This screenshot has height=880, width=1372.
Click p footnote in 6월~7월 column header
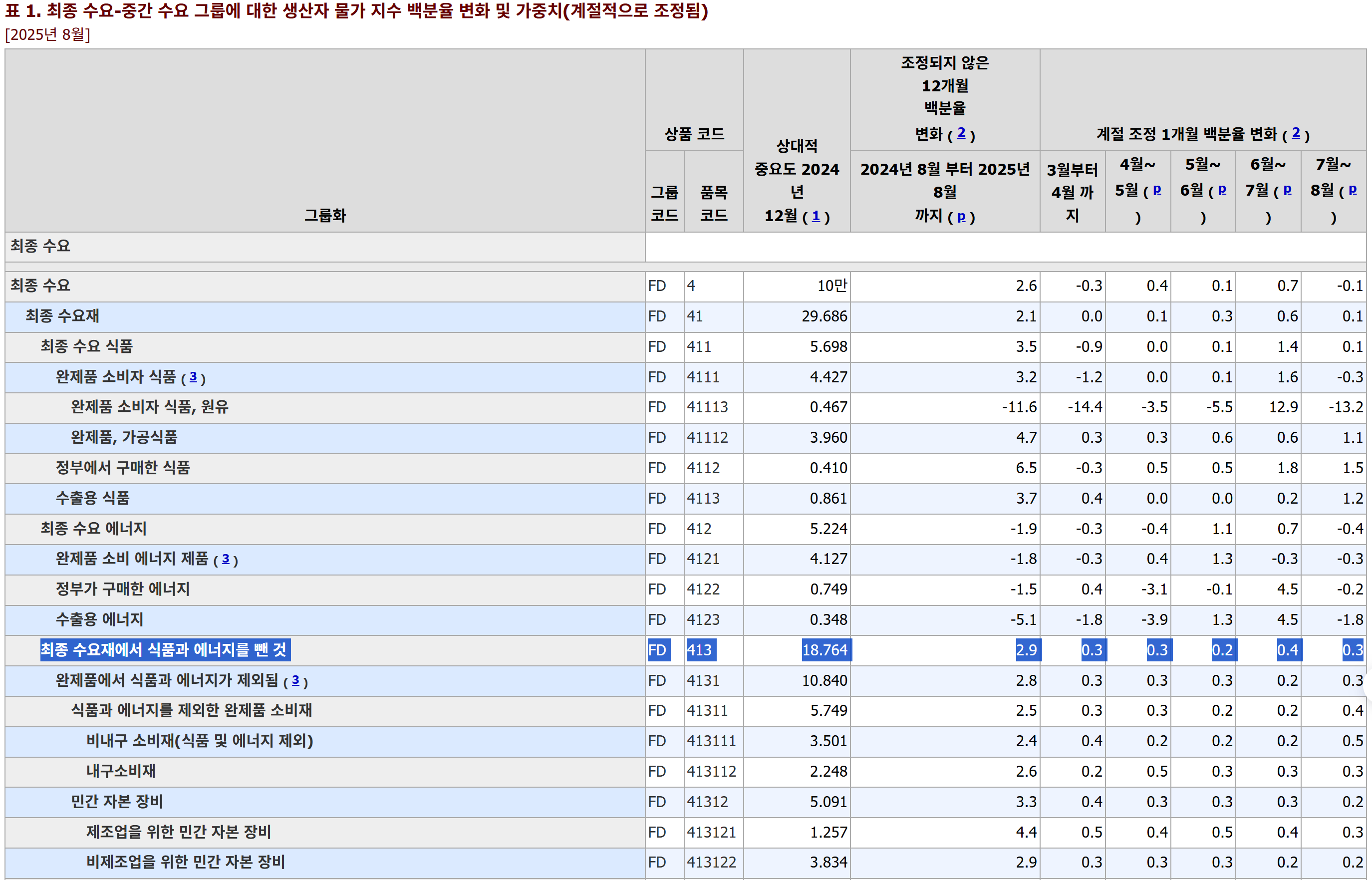click(1287, 190)
